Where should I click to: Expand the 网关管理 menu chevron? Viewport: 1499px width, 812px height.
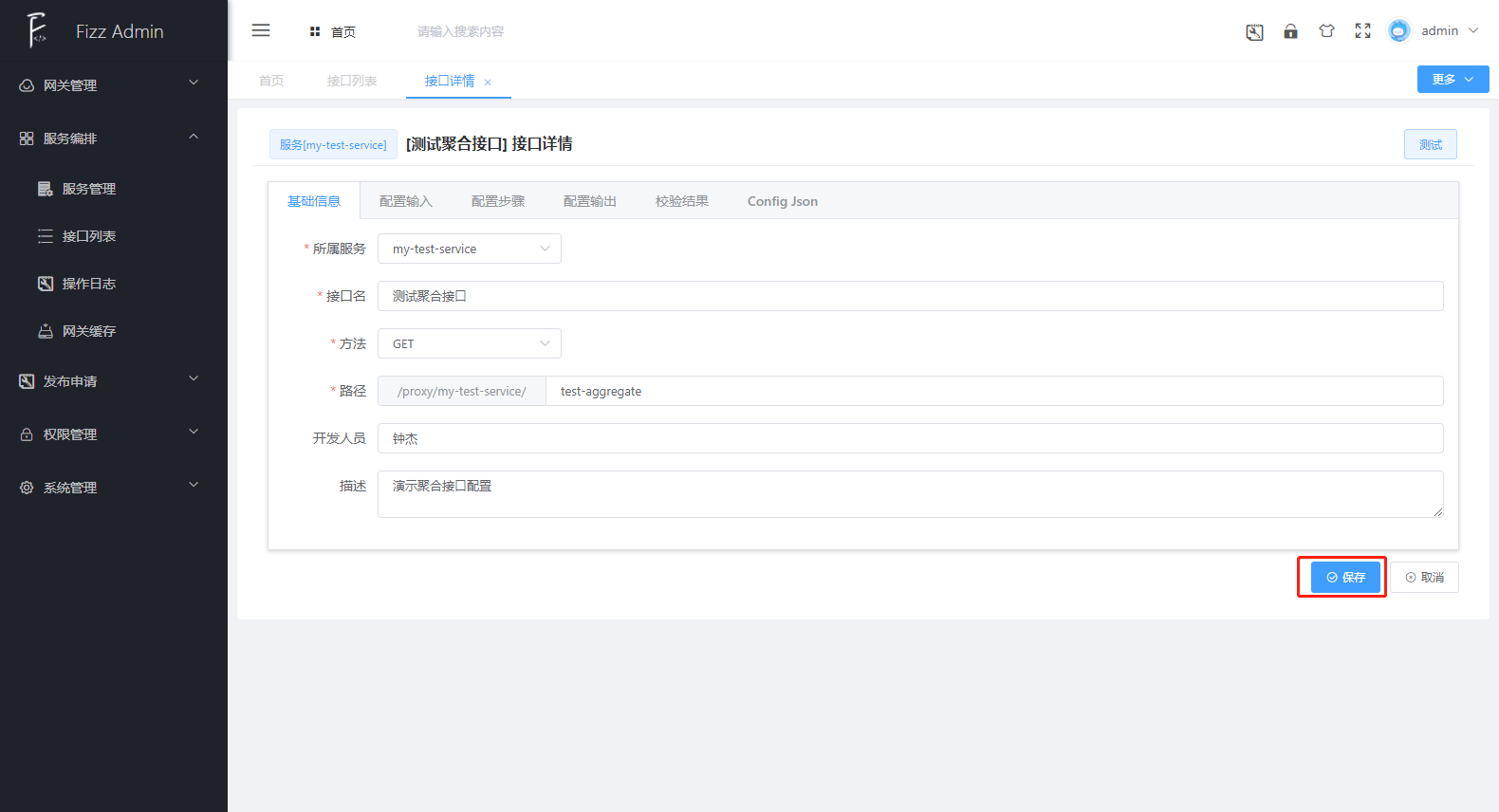[194, 83]
